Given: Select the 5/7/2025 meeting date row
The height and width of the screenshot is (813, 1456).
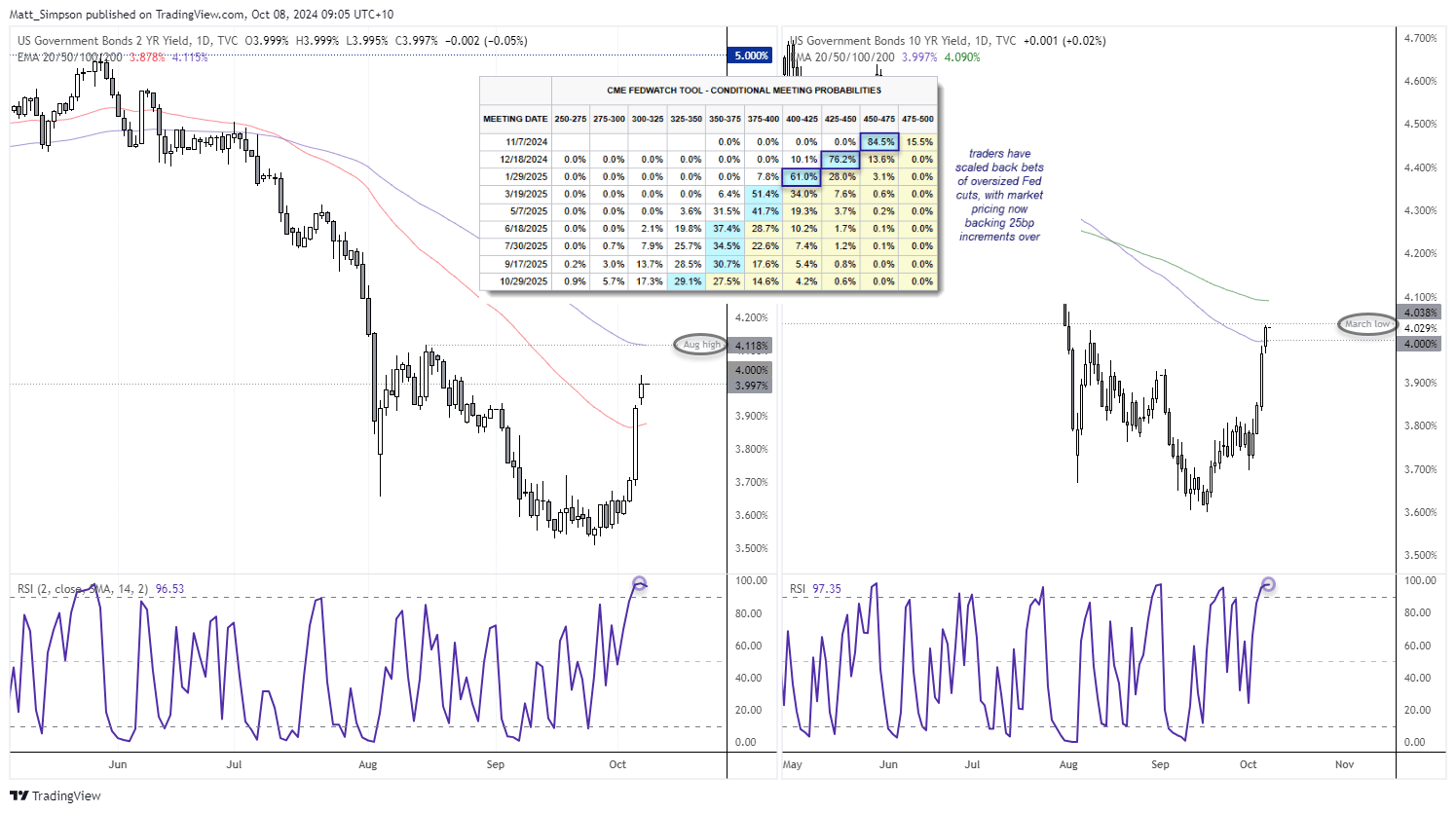Looking at the screenshot, I should [x=709, y=211].
